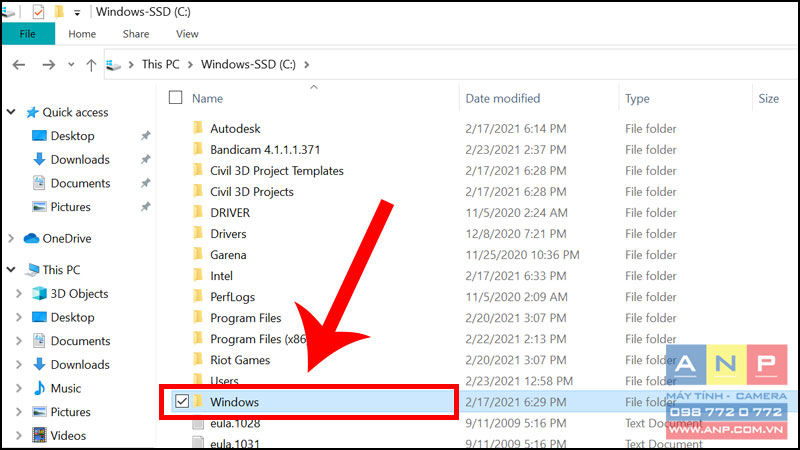Expand chevron after Windows-SSD (C:) breadcrumb
800x450 pixels.
click(307, 65)
